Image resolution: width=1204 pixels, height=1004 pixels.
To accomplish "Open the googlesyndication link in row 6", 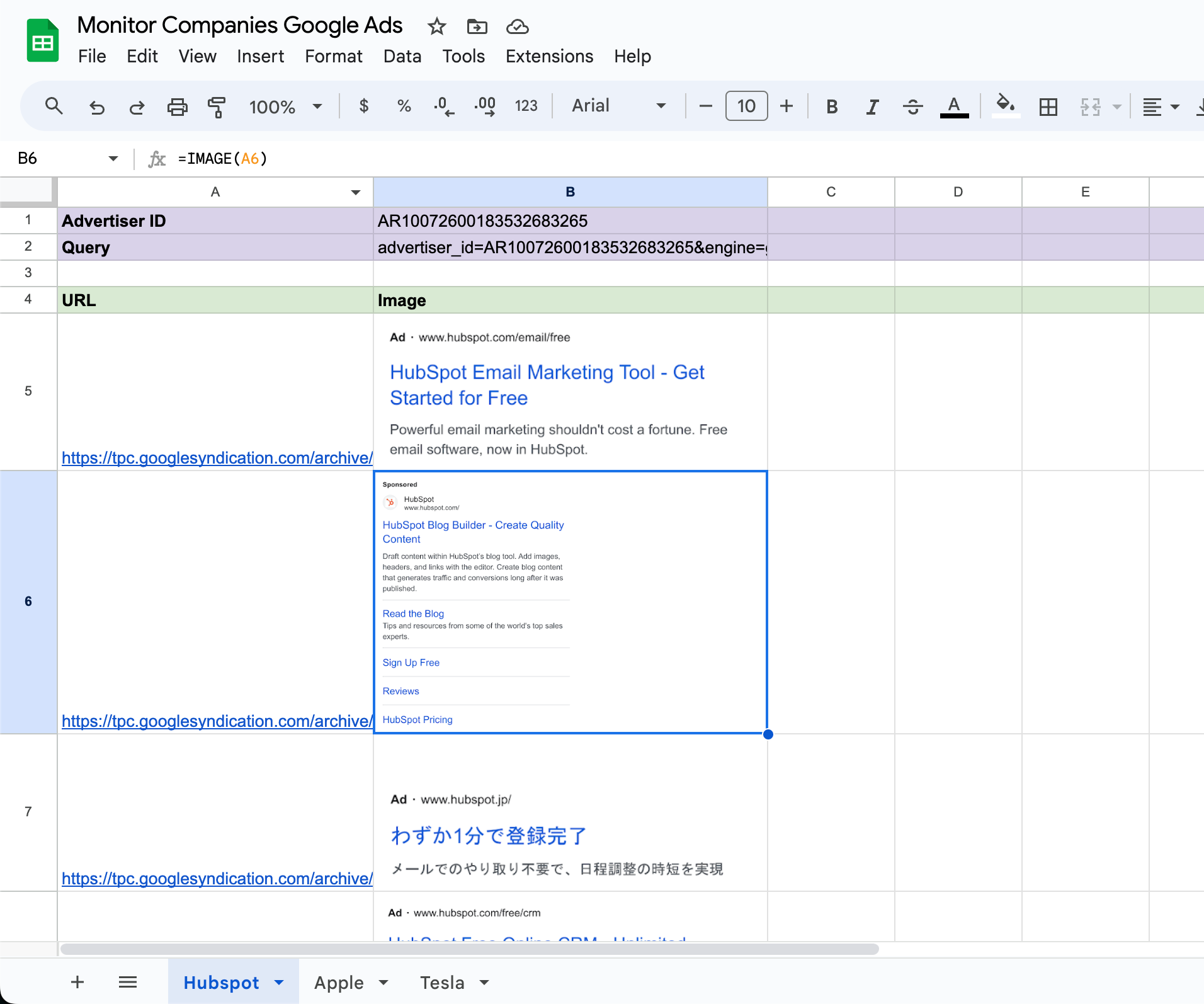I will (x=217, y=721).
